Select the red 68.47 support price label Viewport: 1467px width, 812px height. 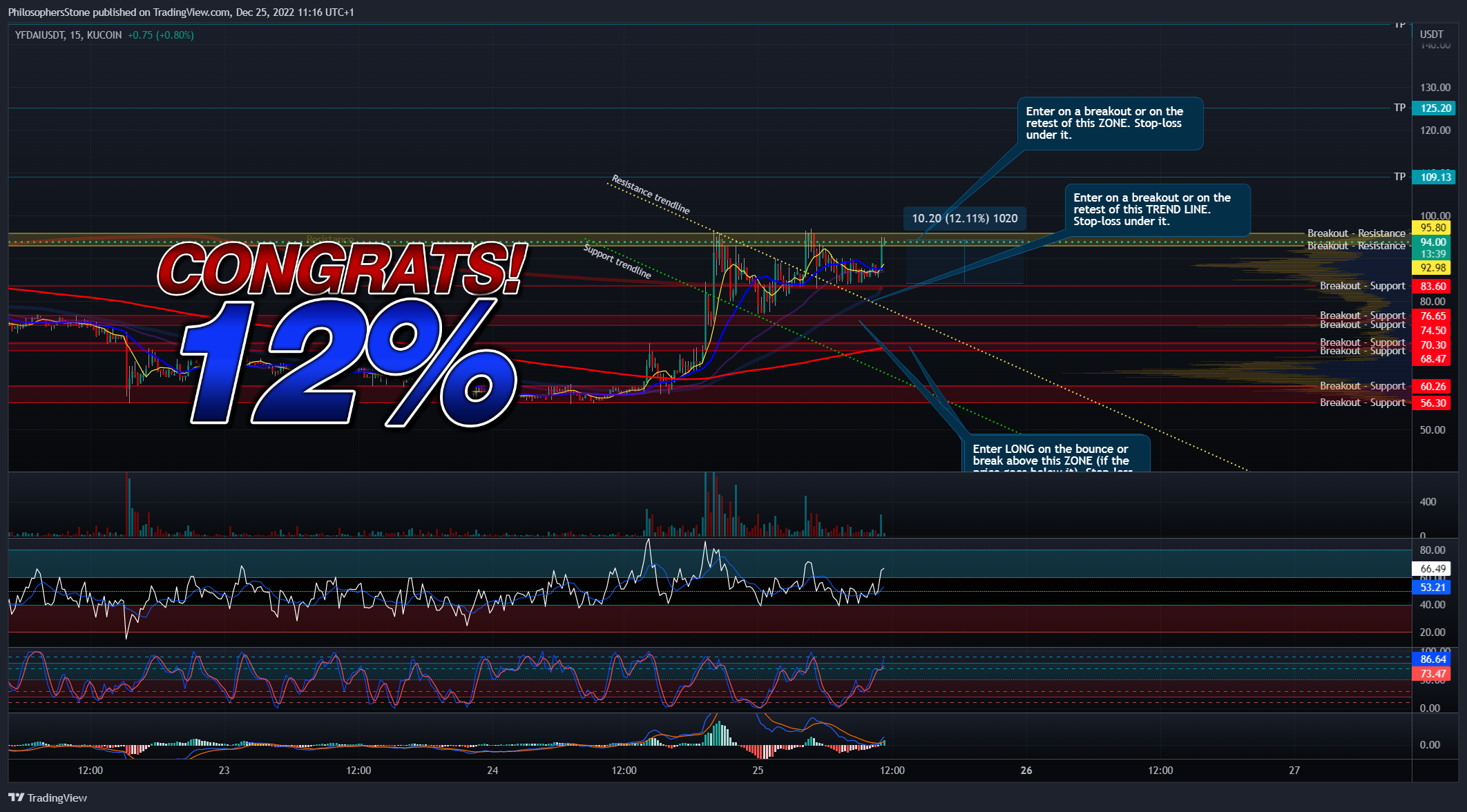(x=1432, y=358)
